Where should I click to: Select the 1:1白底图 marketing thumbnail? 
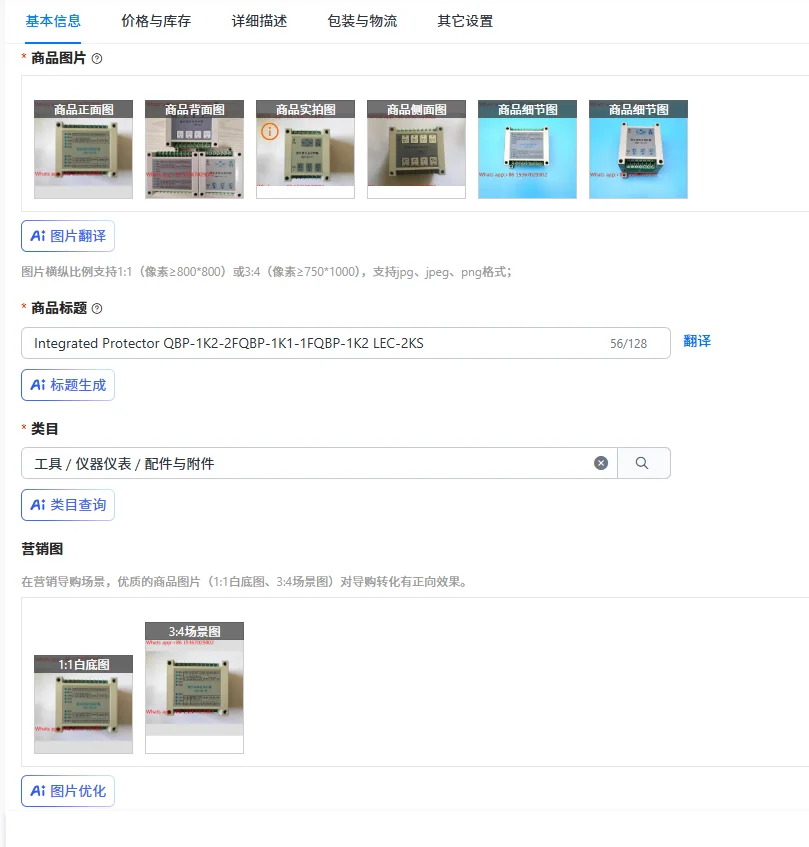(83, 704)
